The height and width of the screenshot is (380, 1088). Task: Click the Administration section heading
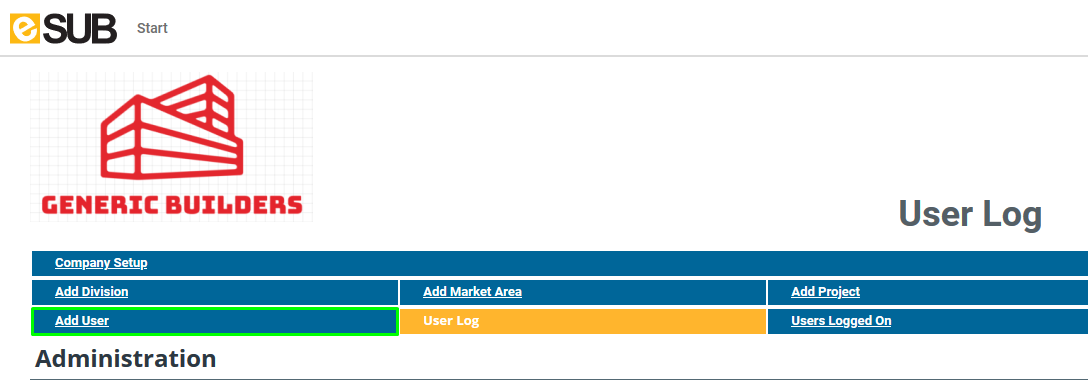[126, 359]
